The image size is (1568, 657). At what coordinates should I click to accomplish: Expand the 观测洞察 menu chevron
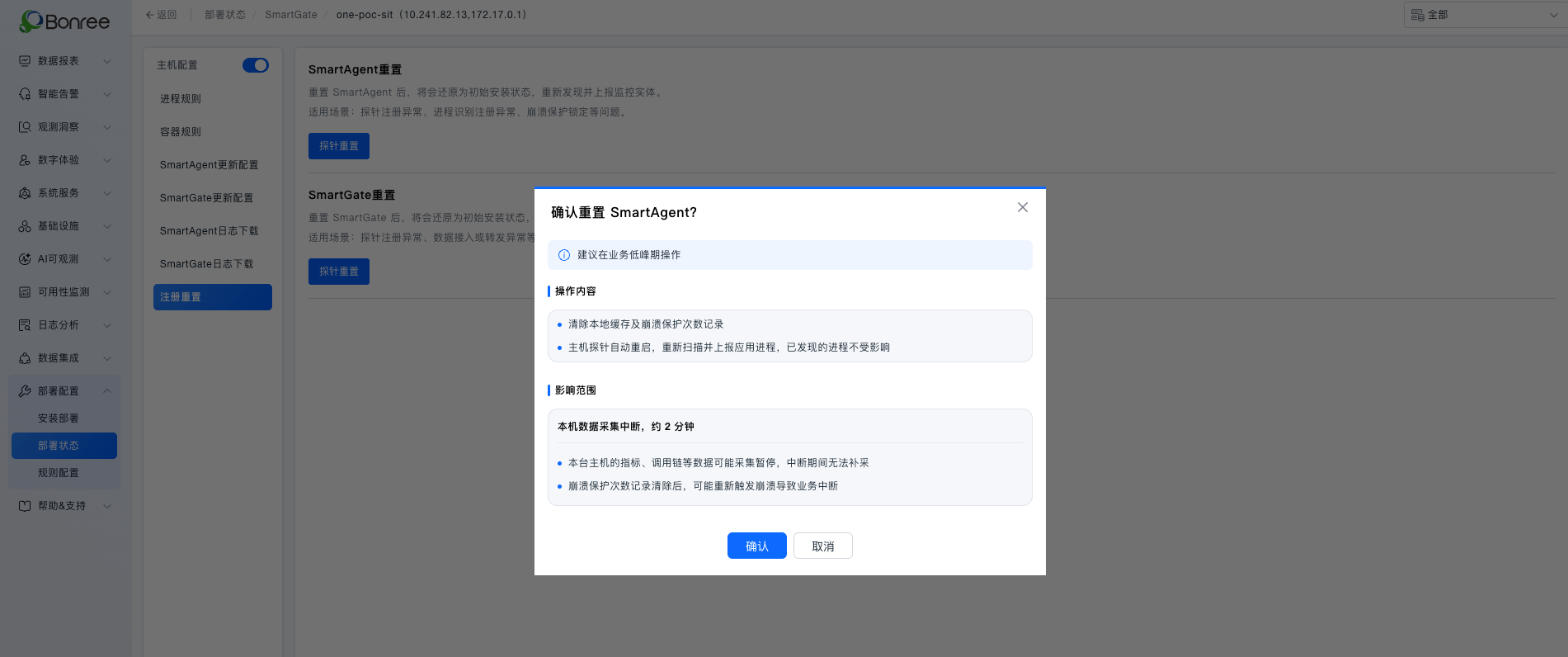[x=107, y=127]
